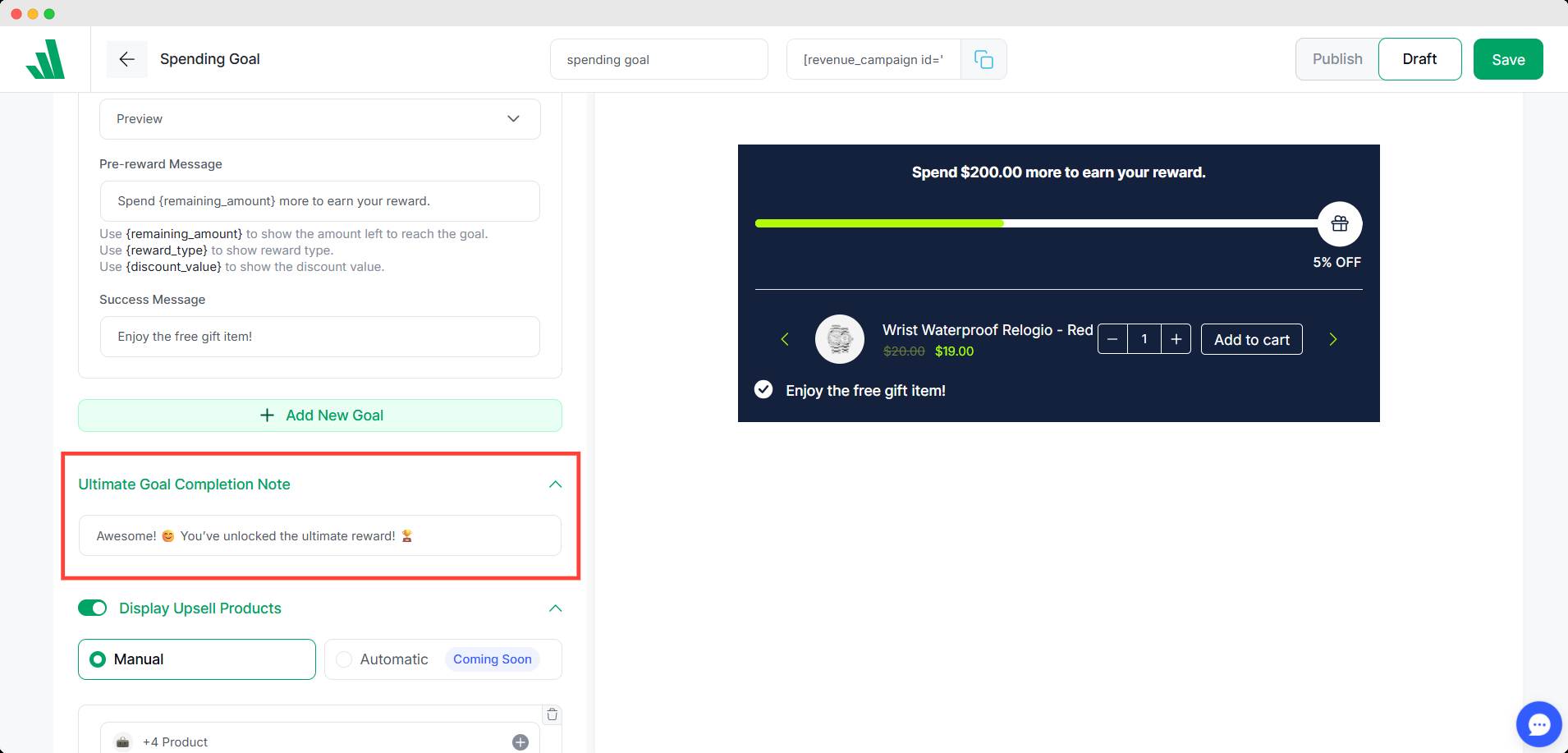Click the success checkmark icon in preview
1568x753 pixels.
pyautogui.click(x=763, y=389)
